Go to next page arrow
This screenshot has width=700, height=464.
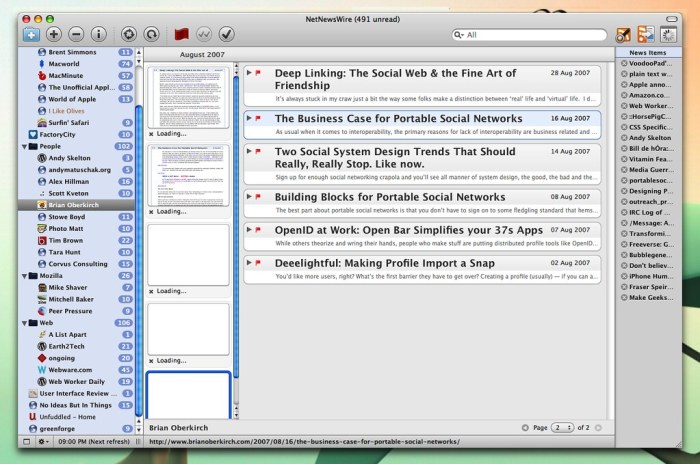pyautogui.click(x=598, y=428)
